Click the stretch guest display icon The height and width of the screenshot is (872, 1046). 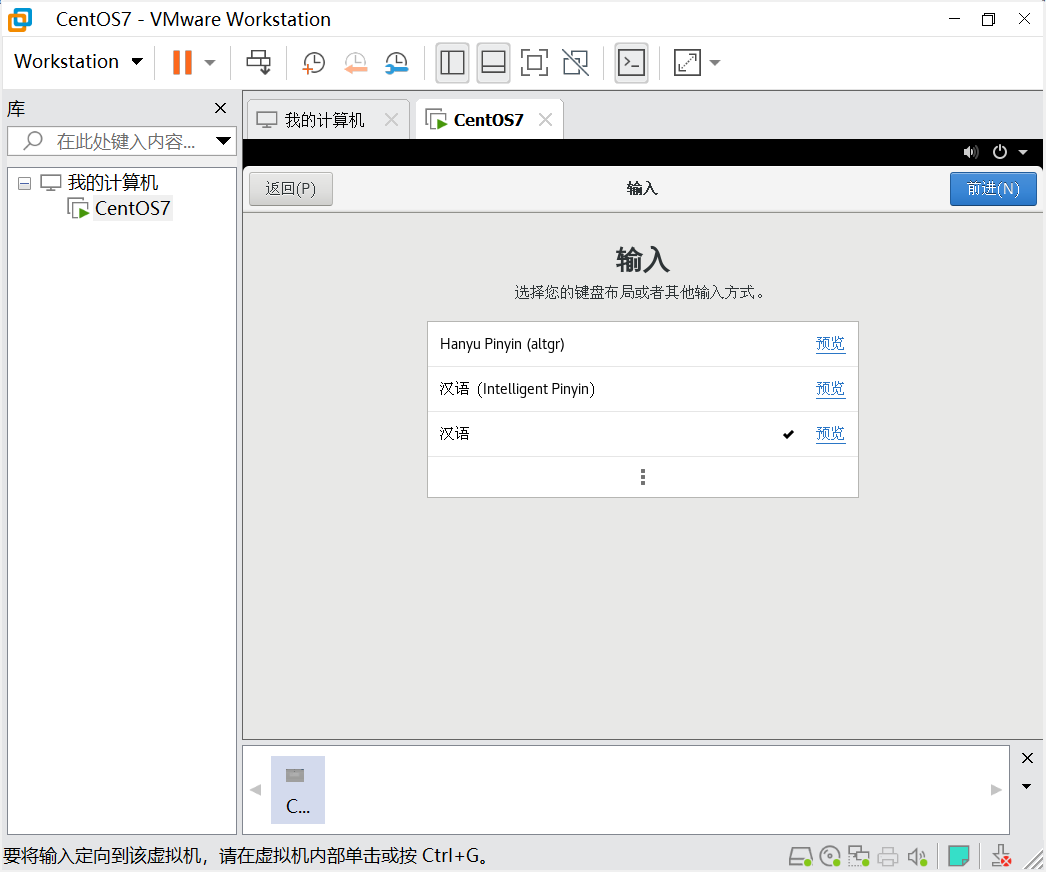[x=687, y=63]
